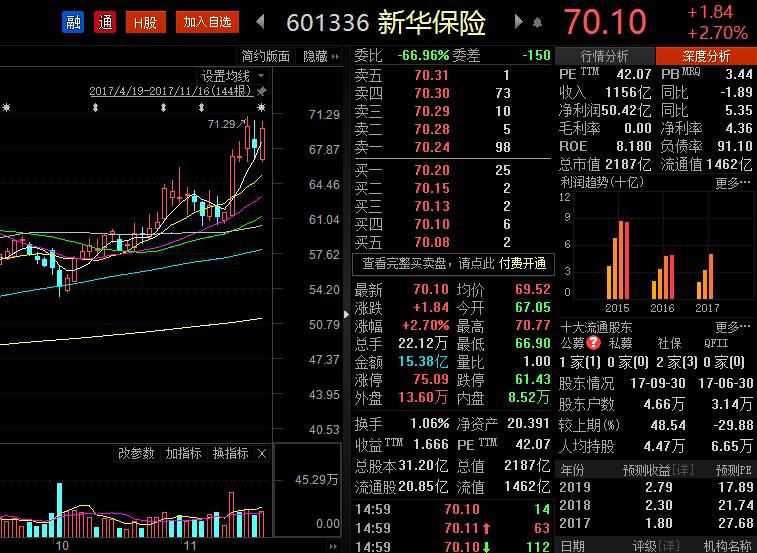The width and height of the screenshot is (757, 553).
Task: Click the 委比 -66.96% value
Action: click(423, 56)
